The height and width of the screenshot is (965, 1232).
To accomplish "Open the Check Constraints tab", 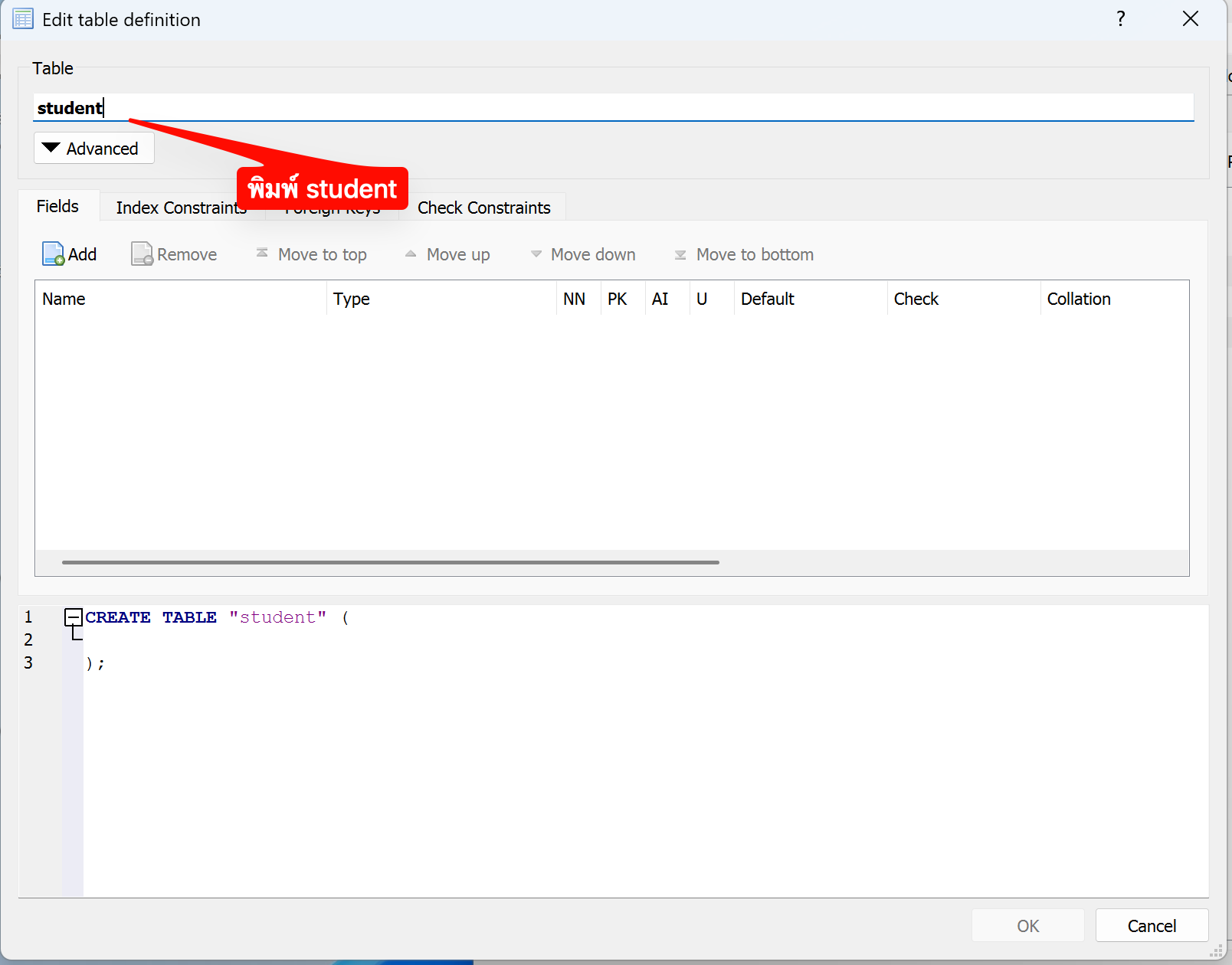I will point(483,208).
